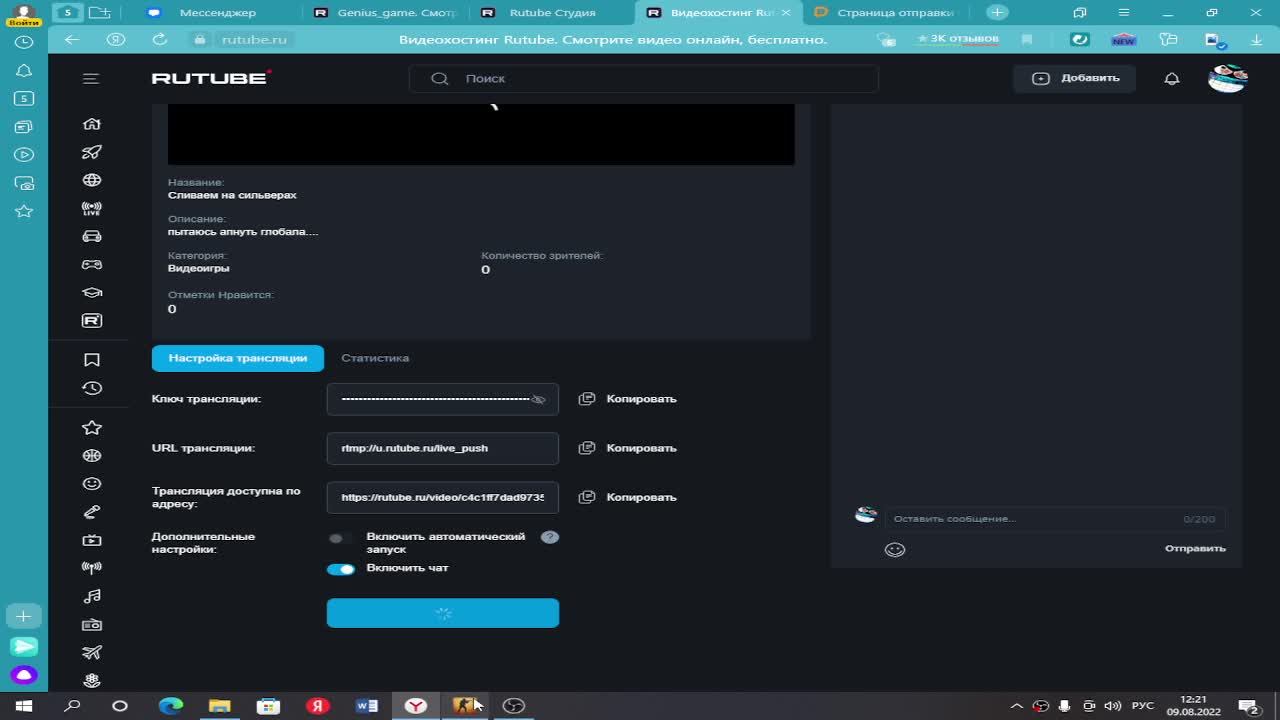Open the globe icon section in Rutube sidebar

92,180
